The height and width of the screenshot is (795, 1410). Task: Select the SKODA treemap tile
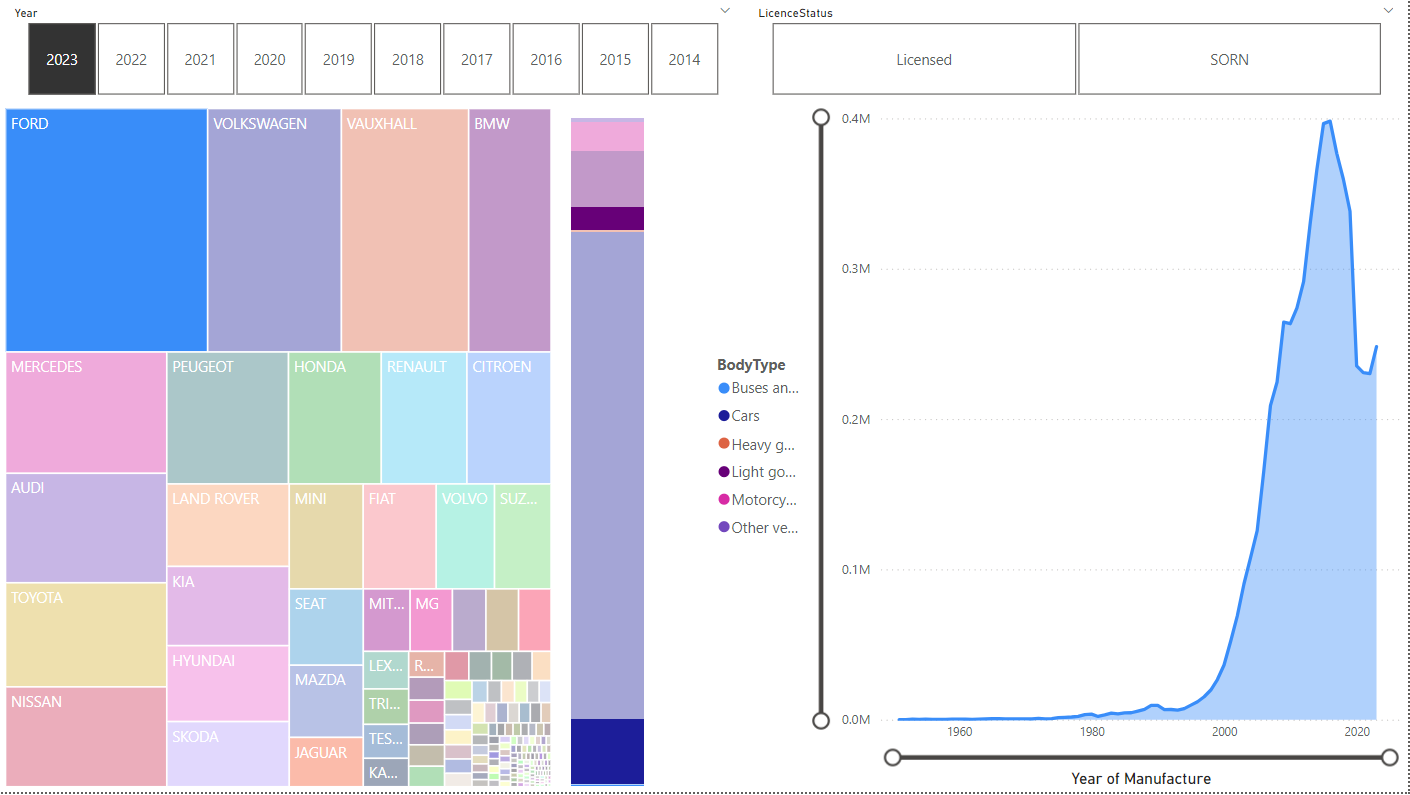coord(228,754)
